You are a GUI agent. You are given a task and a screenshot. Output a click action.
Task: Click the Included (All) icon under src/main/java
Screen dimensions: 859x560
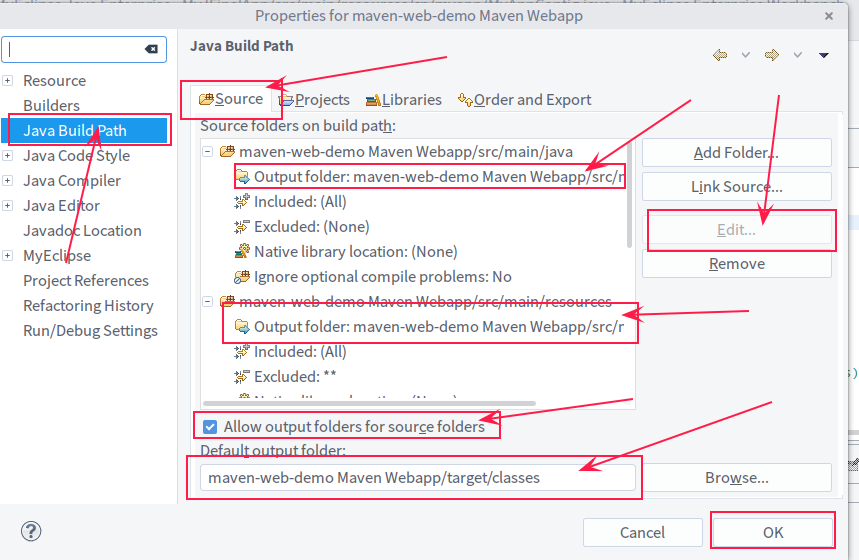point(242,202)
